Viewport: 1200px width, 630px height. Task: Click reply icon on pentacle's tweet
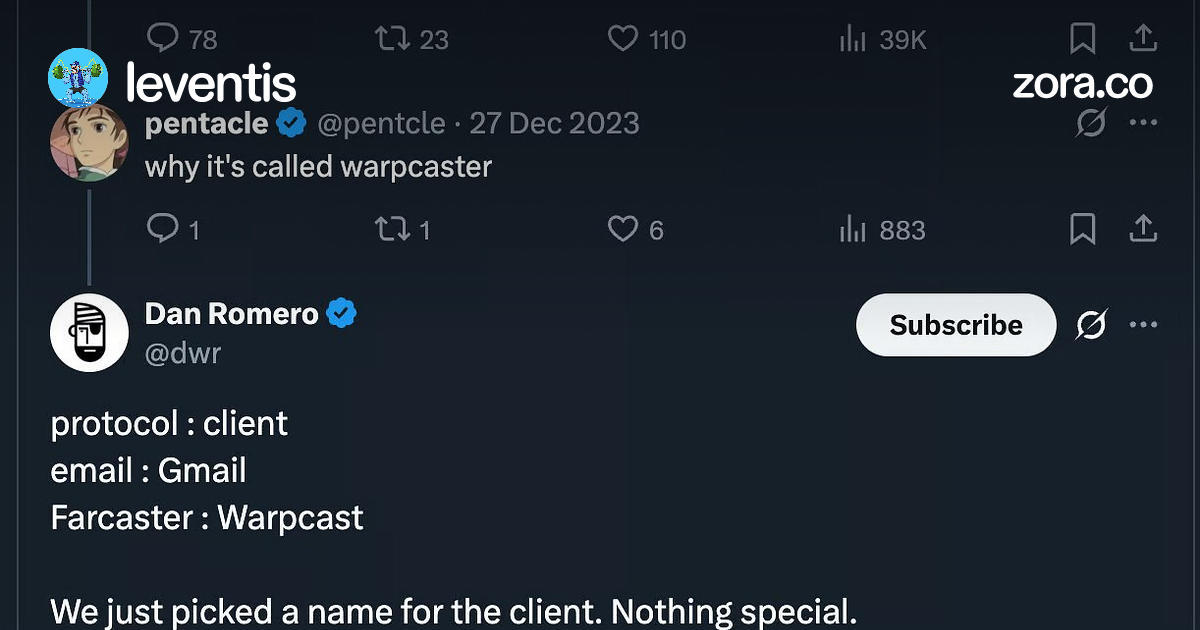[x=162, y=230]
